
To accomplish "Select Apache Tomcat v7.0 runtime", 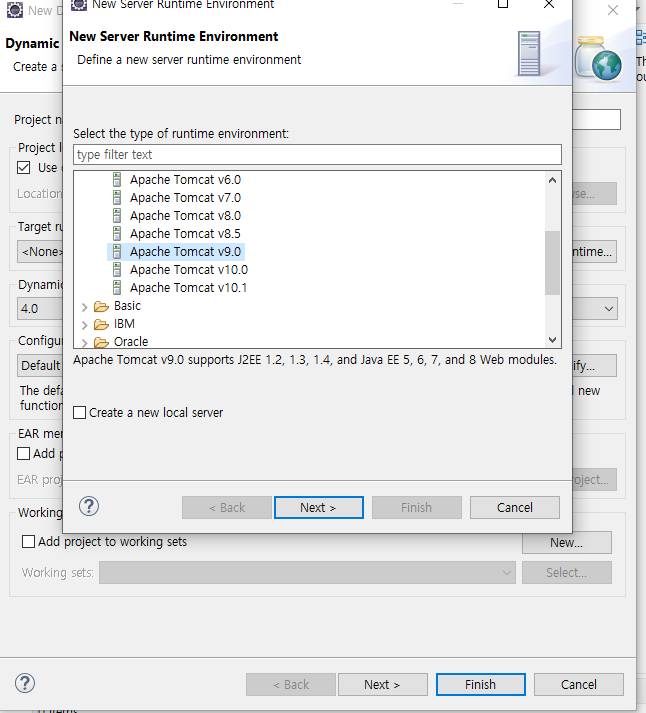I will (185, 198).
